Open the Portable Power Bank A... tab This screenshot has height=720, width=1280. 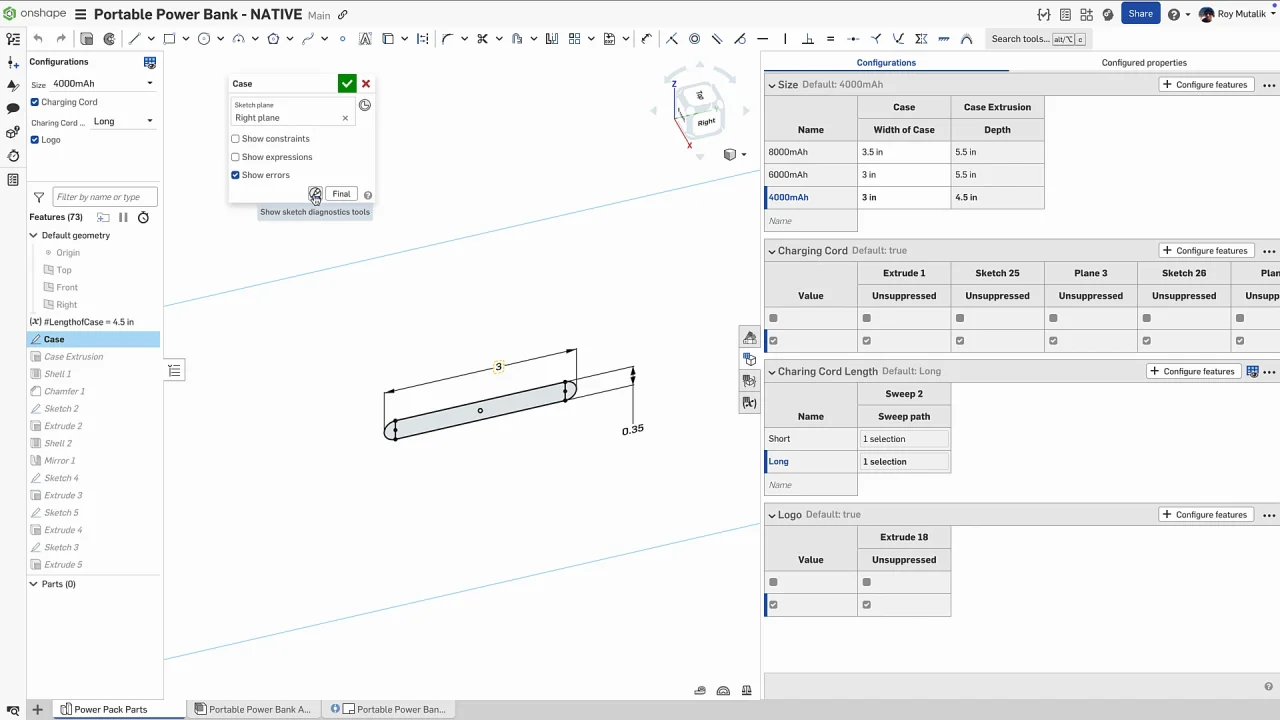(x=253, y=709)
